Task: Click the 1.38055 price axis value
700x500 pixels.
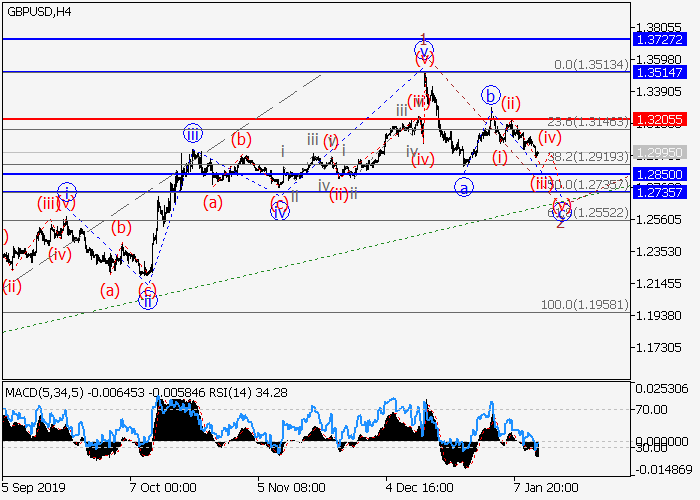Action: [x=659, y=27]
